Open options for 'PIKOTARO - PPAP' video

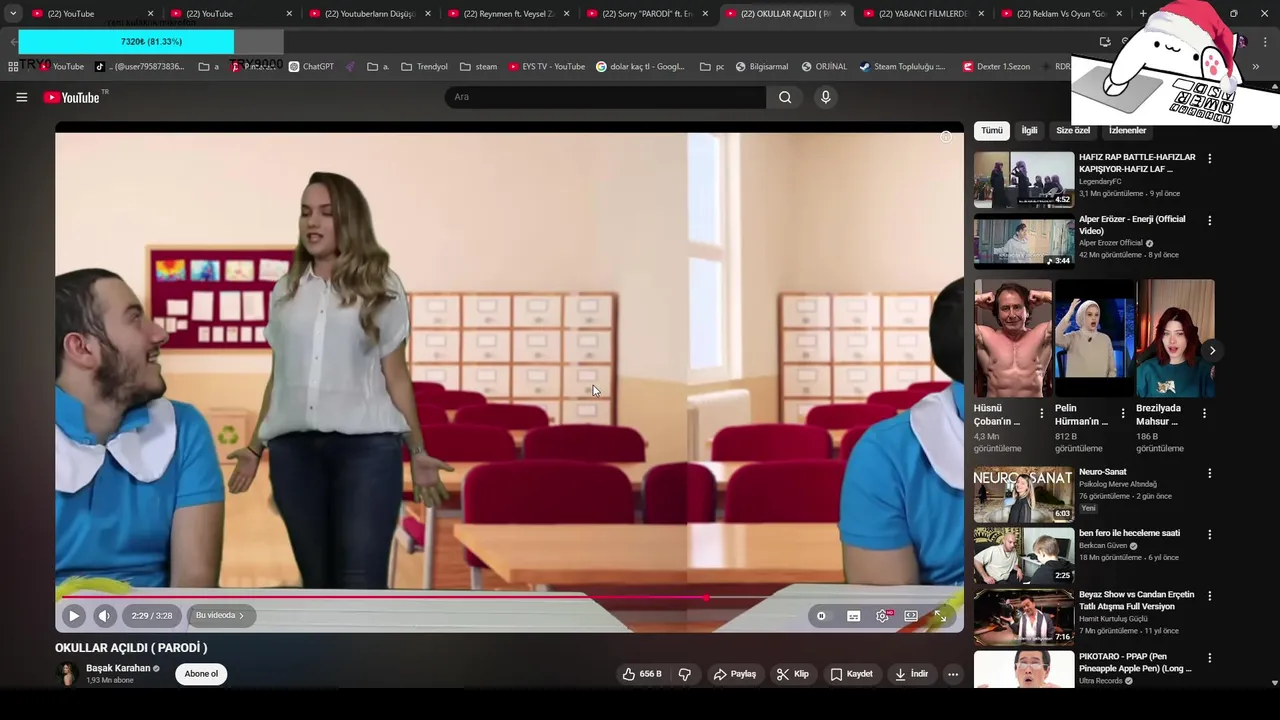tap(1209, 658)
